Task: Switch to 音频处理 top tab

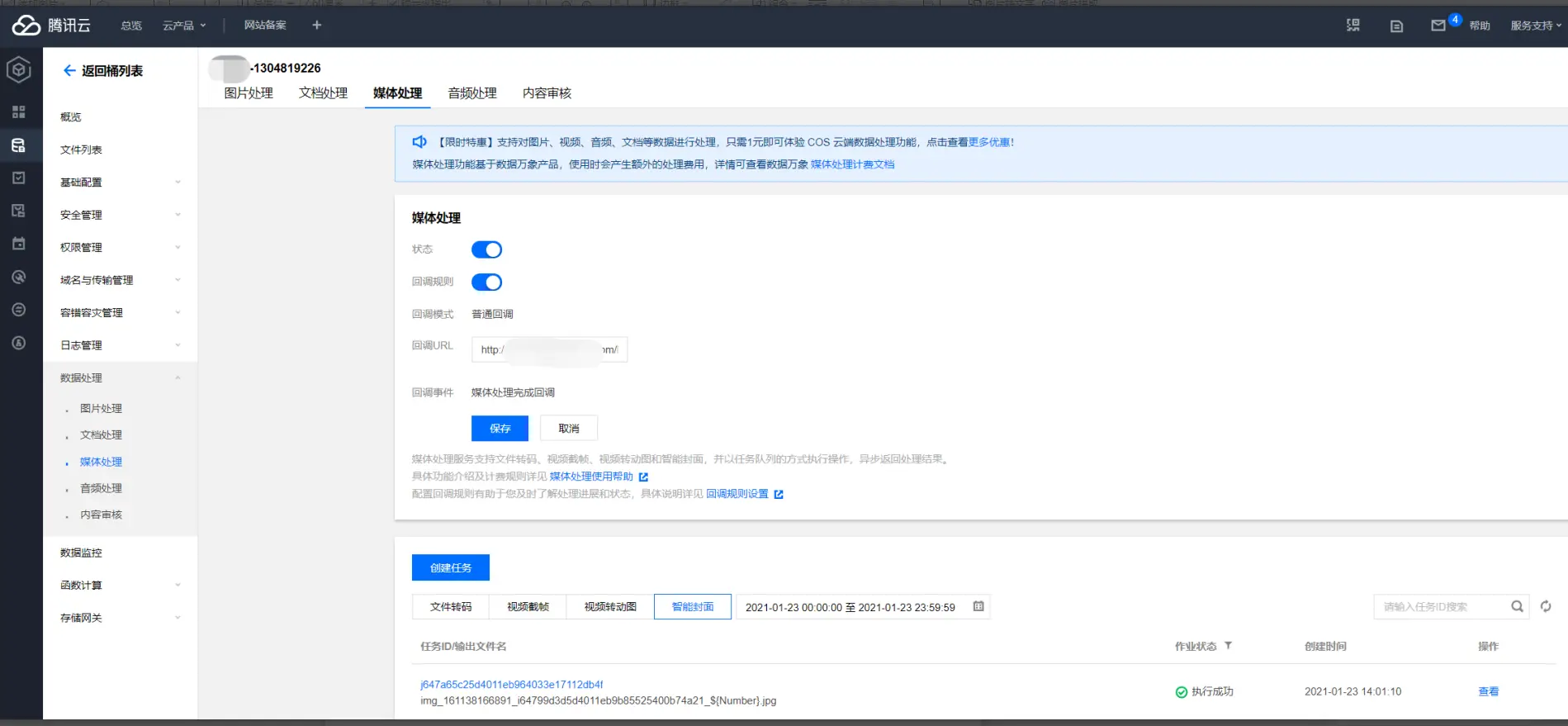Action: 472,93
